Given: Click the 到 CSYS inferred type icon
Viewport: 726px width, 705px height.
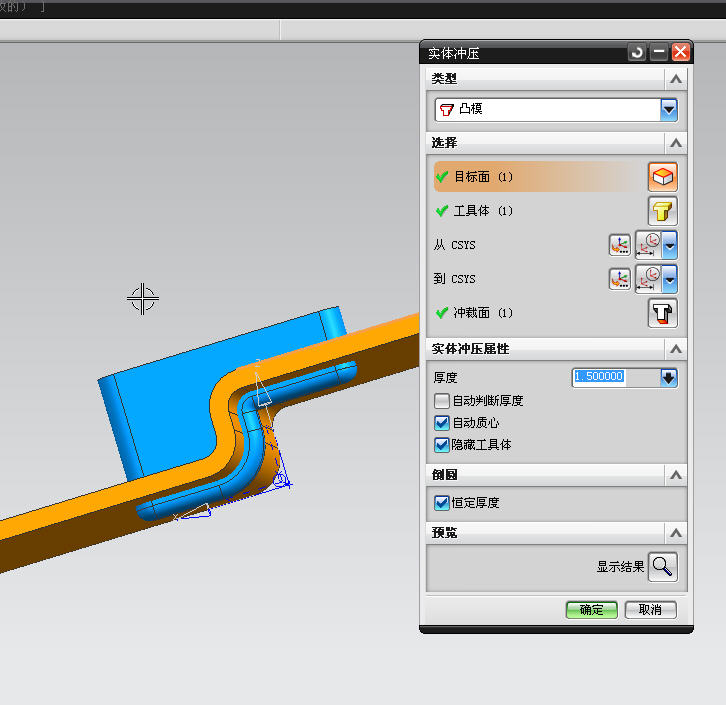Looking at the screenshot, I should point(648,279).
